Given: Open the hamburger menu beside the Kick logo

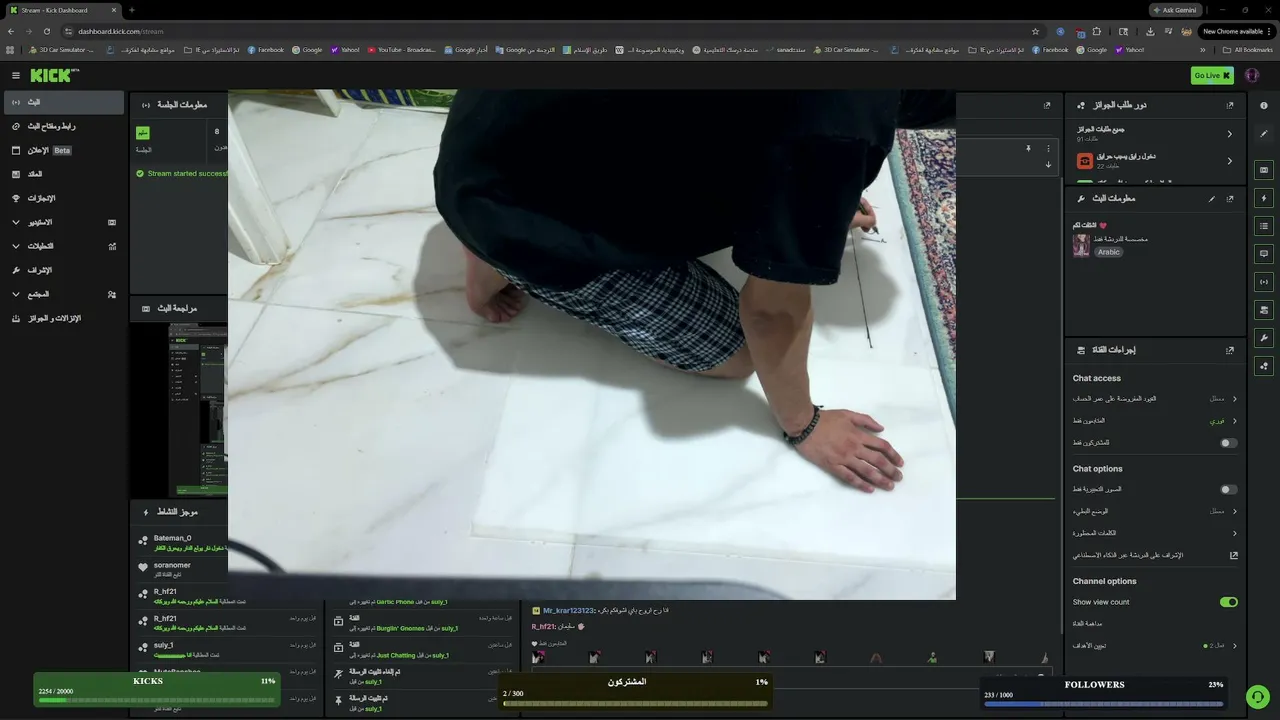Looking at the screenshot, I should (x=16, y=75).
